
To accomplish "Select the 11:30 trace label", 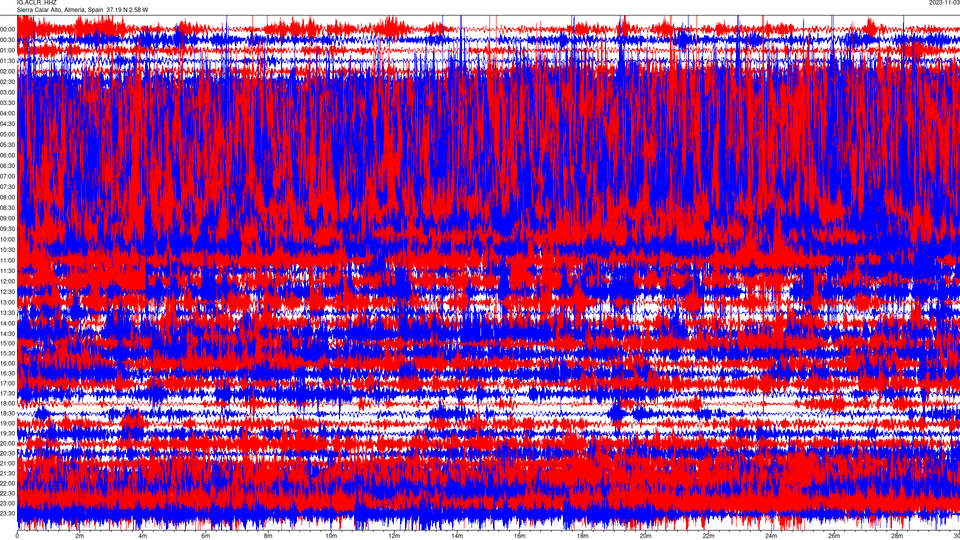I will pyautogui.click(x=7, y=271).
